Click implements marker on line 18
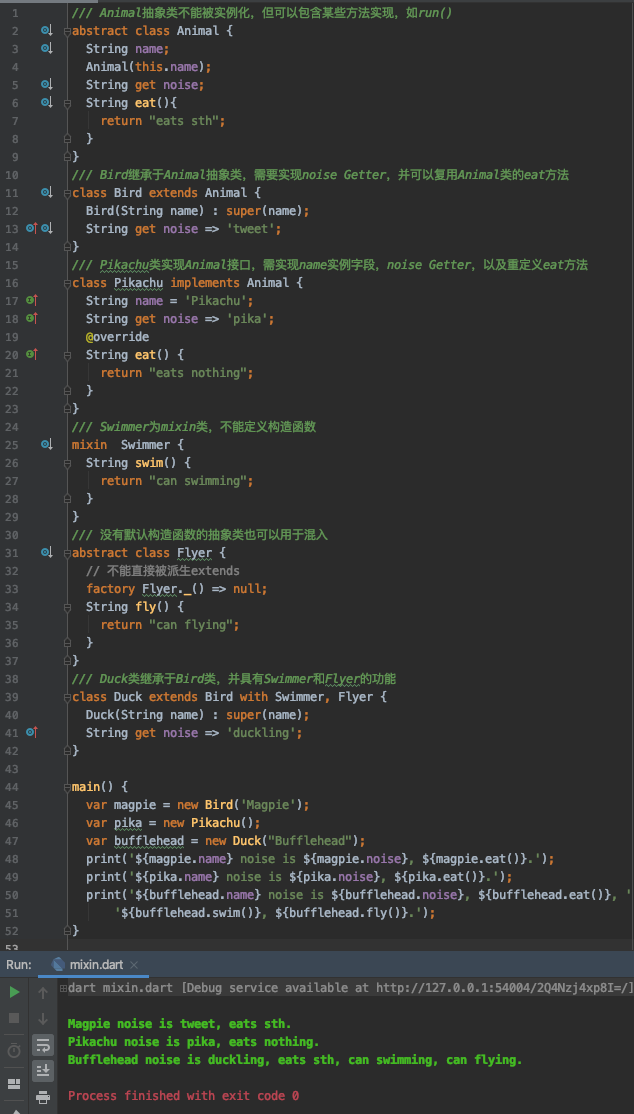 31,318
